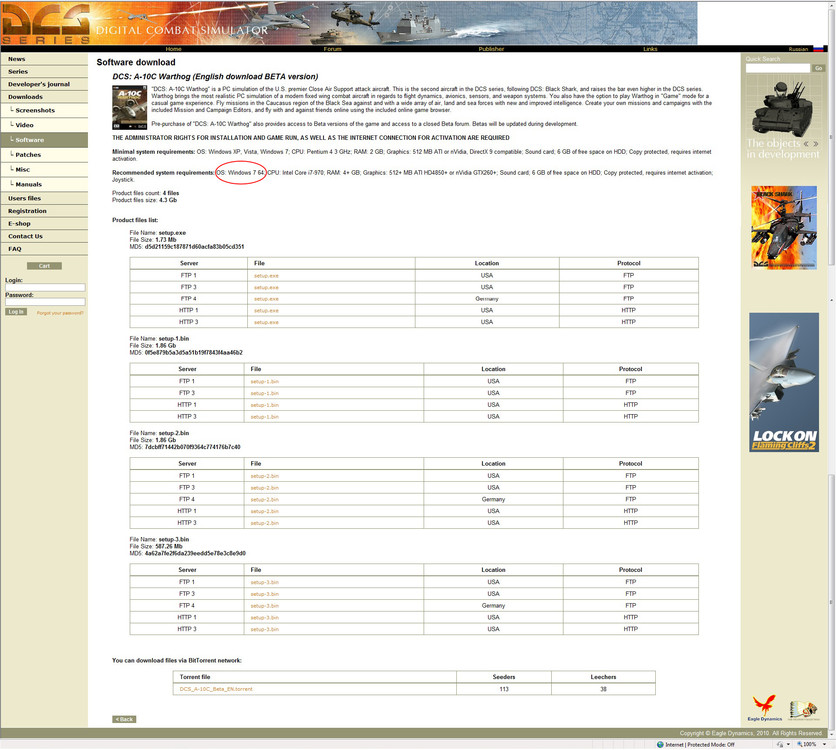Open the Forum menu item
836x750 pixels.
pos(332,49)
